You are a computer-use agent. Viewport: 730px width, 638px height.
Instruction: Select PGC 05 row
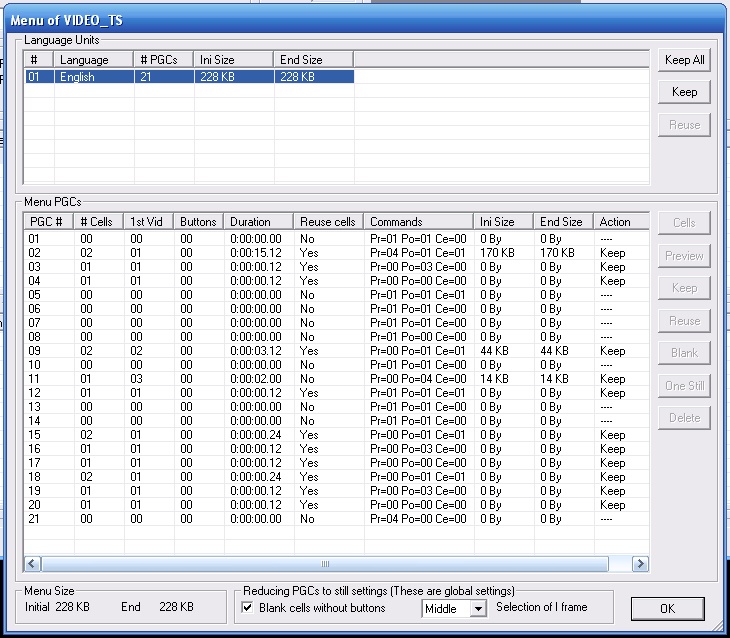pyautogui.click(x=337, y=295)
